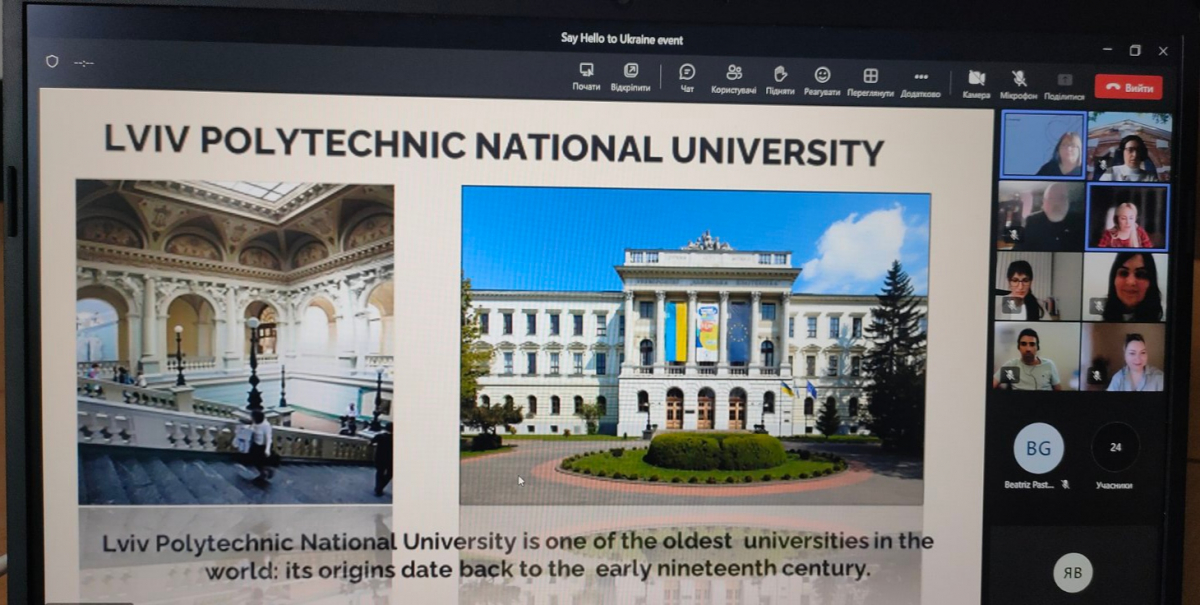
Task: Show the Користувачі (People) list
Action: 734,73
